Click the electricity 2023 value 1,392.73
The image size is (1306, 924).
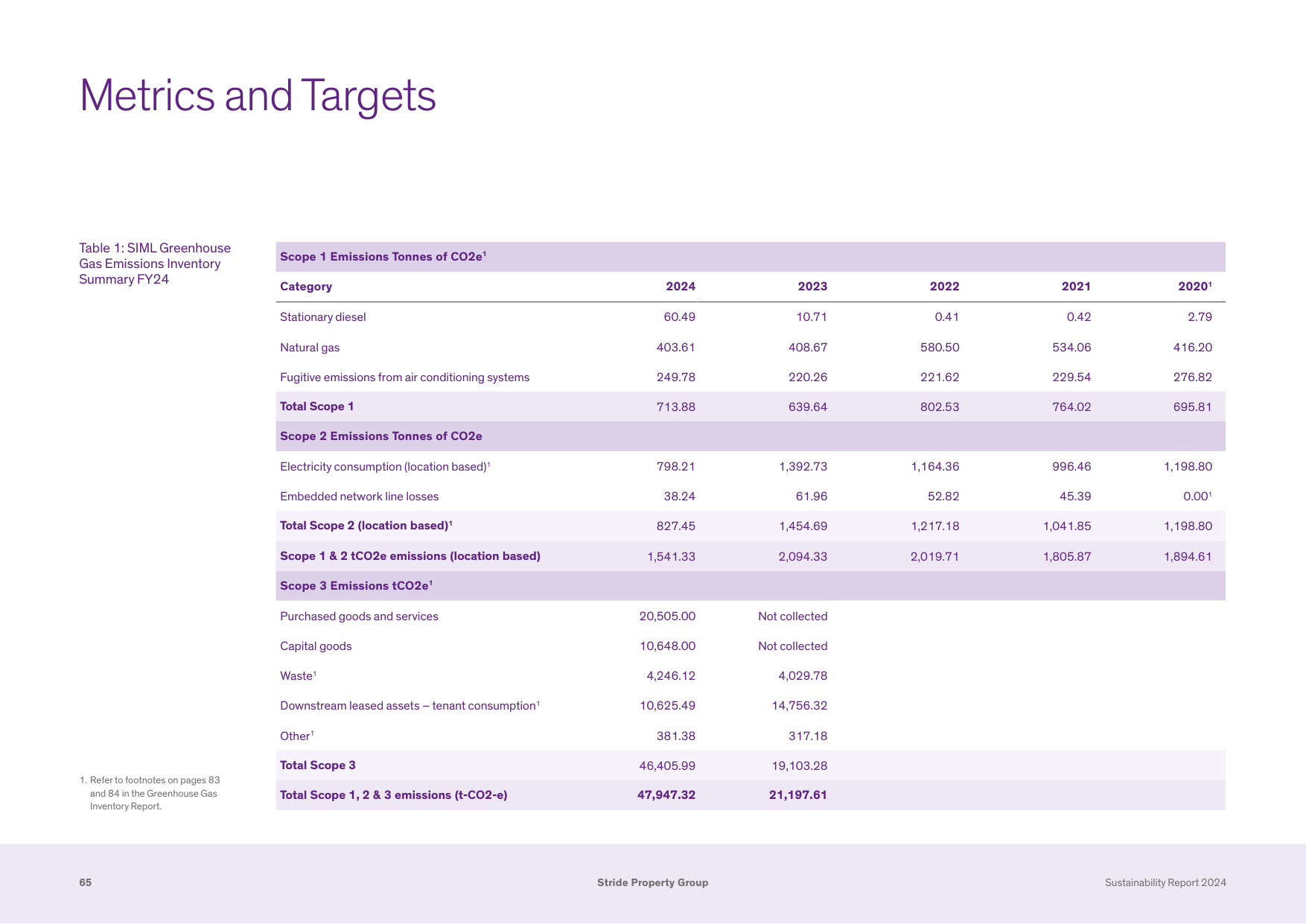803,467
